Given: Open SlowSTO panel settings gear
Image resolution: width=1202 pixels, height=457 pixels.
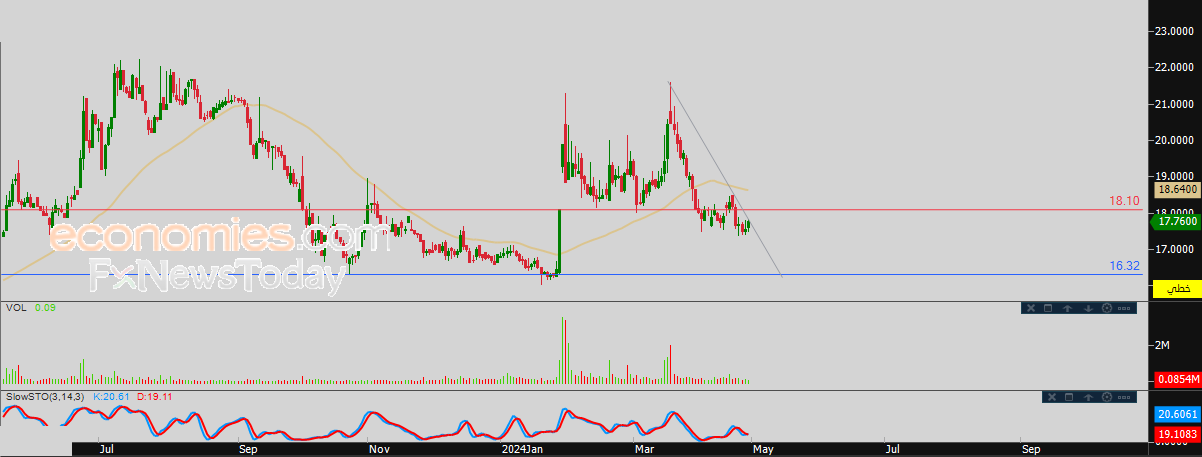Looking at the screenshot, I should (1106, 397).
